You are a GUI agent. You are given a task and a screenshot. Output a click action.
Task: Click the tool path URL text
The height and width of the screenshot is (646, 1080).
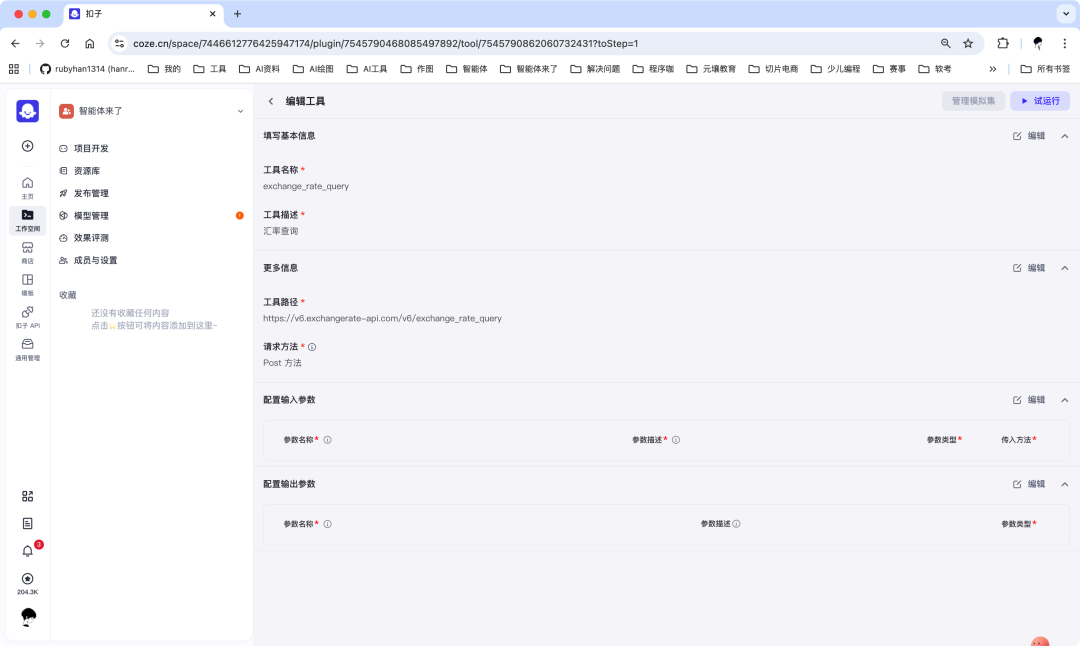[382, 319]
